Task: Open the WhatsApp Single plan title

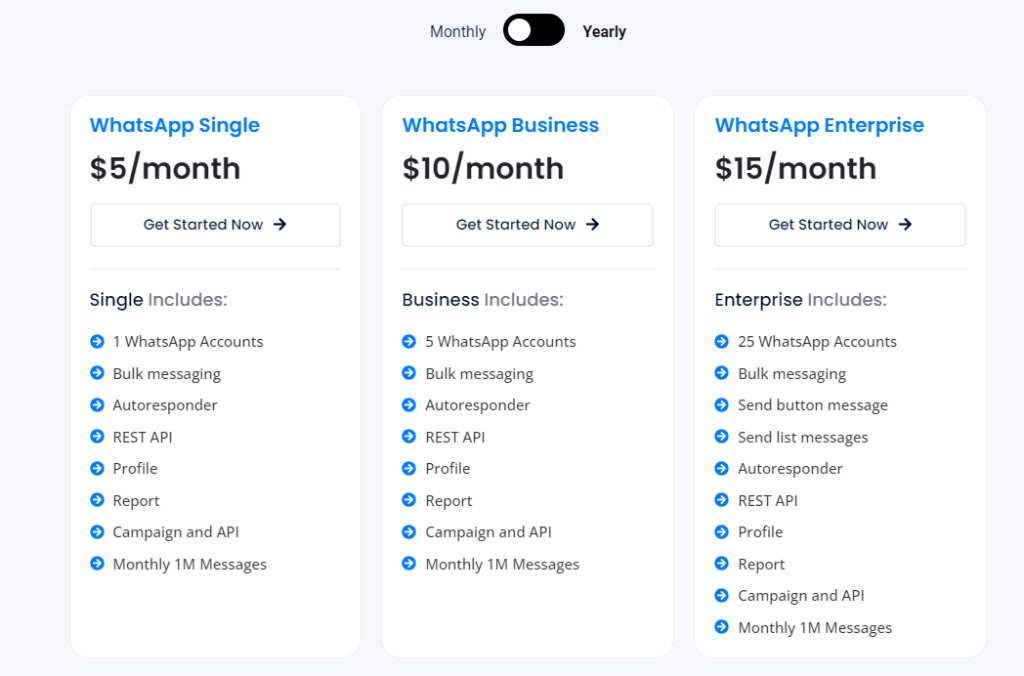Action: click(x=175, y=125)
